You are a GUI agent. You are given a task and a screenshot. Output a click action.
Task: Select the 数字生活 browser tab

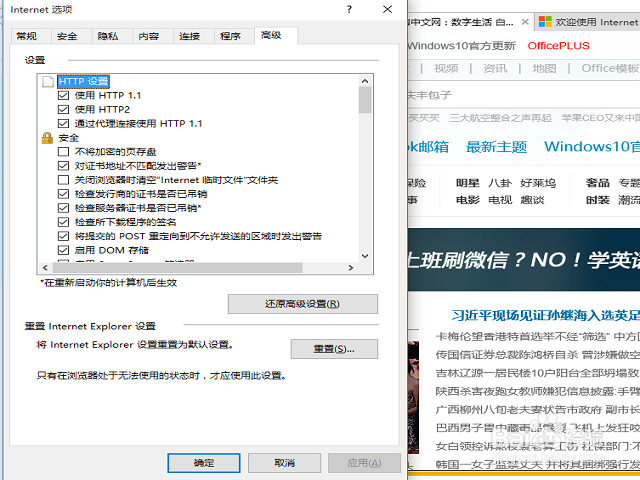click(x=469, y=22)
